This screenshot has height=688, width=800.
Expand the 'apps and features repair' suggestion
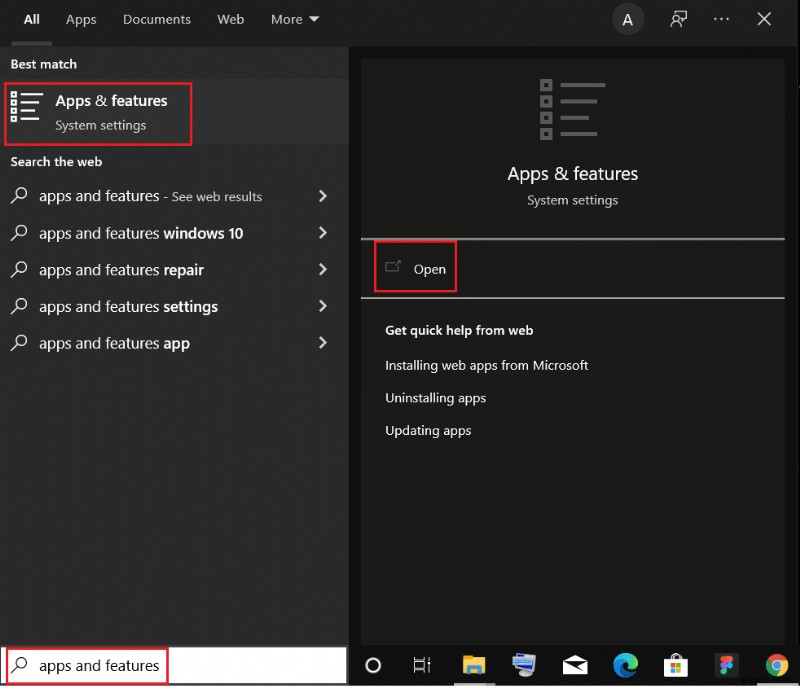pyautogui.click(x=322, y=270)
